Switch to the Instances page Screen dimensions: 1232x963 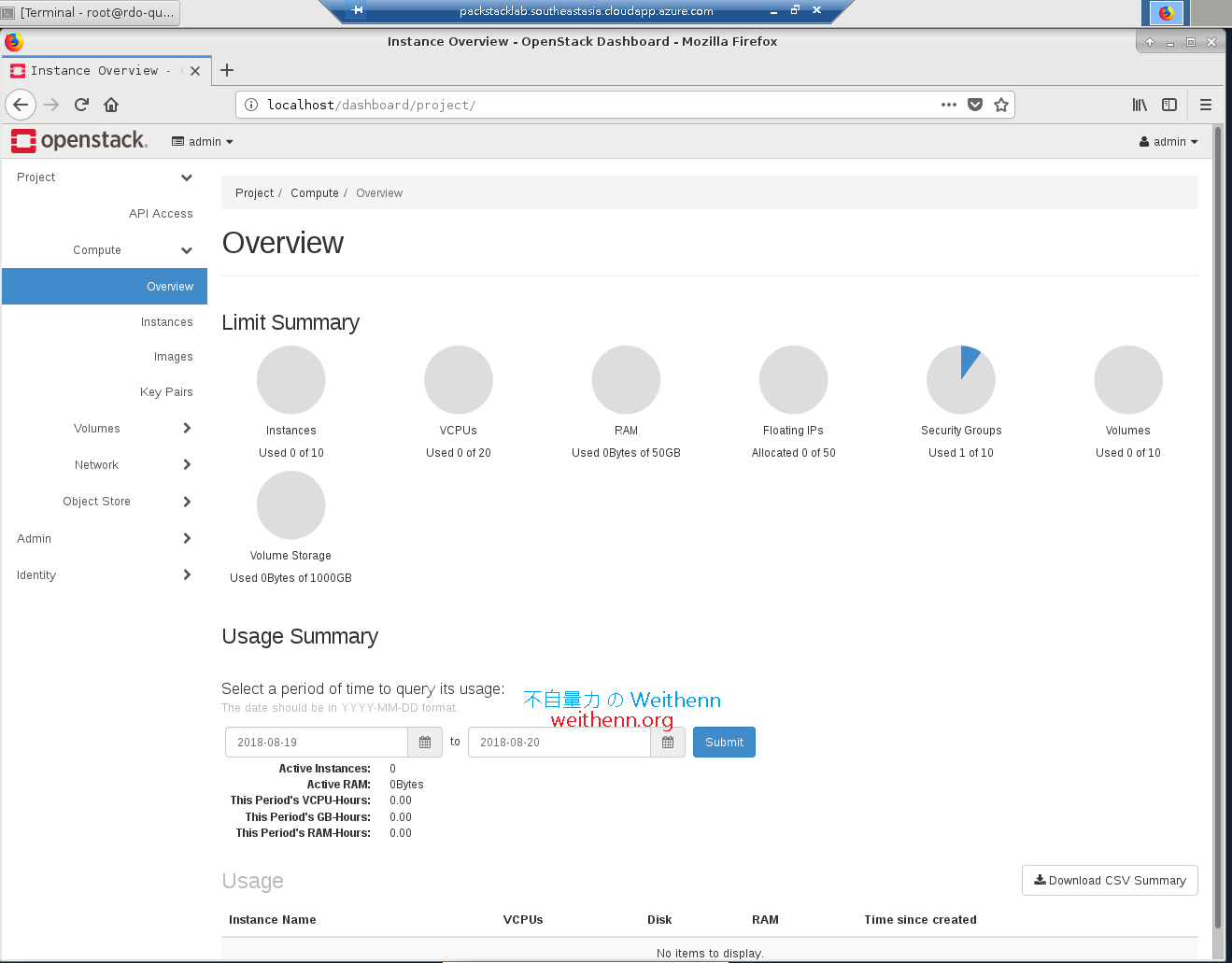(167, 321)
